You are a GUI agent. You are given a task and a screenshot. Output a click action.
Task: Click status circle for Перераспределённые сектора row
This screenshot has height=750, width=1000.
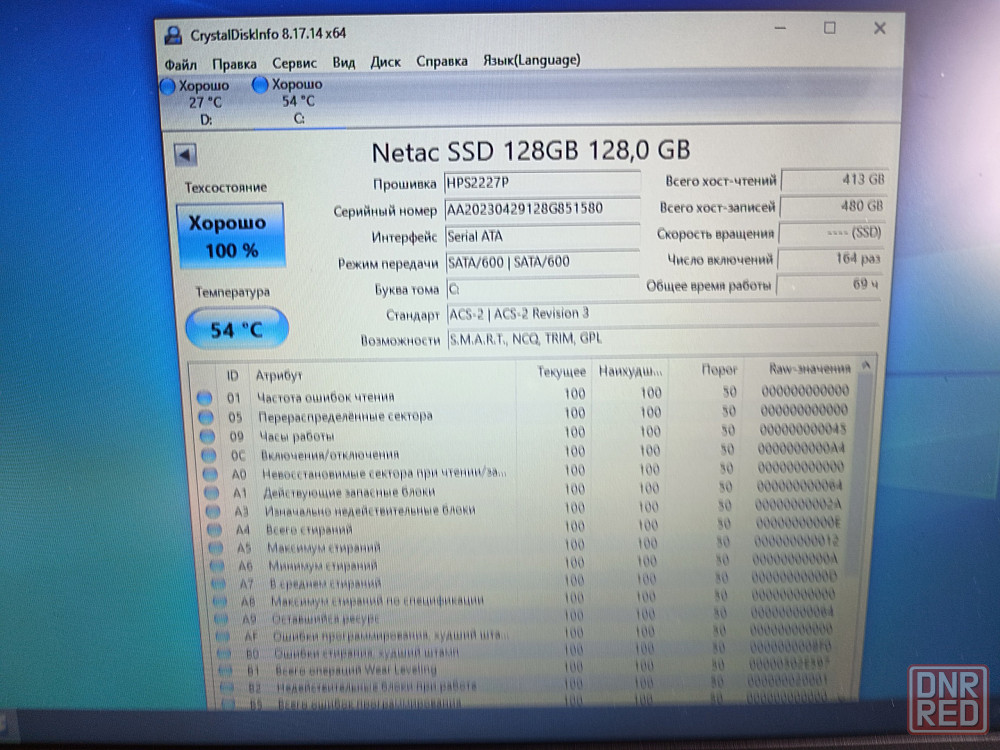coord(206,416)
